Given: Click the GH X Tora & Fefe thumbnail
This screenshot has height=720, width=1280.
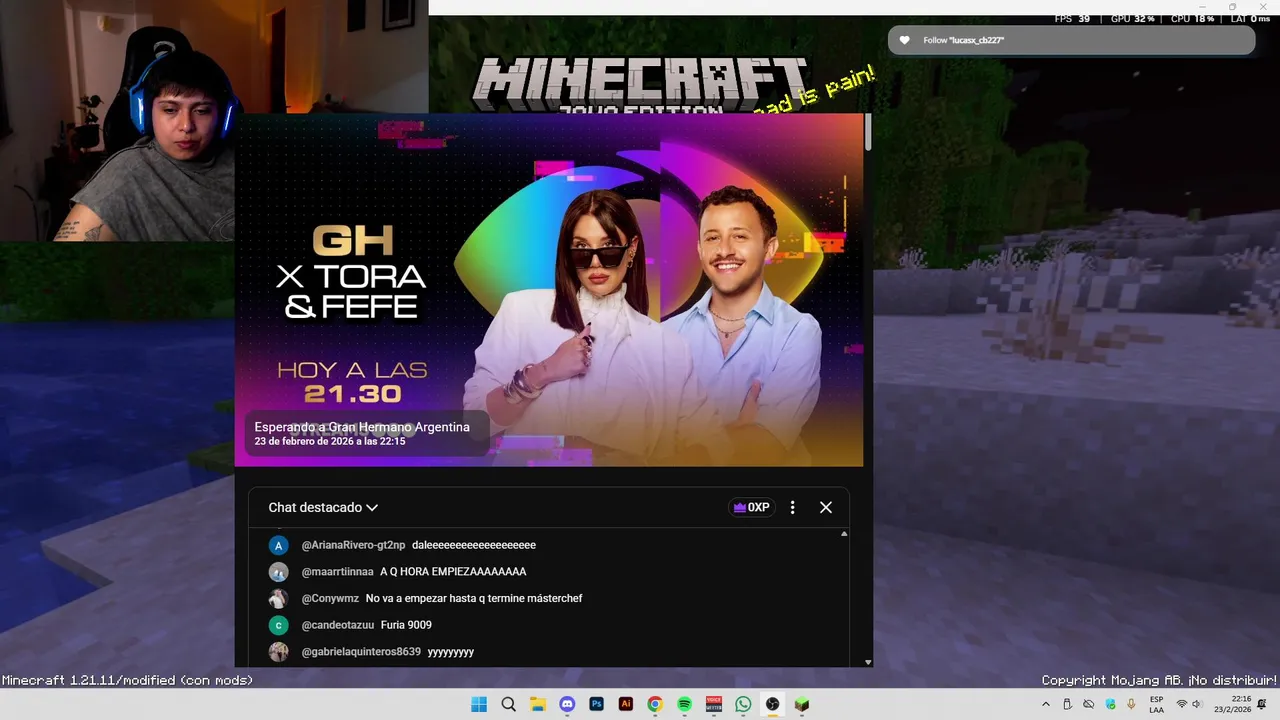Looking at the screenshot, I should (x=548, y=289).
